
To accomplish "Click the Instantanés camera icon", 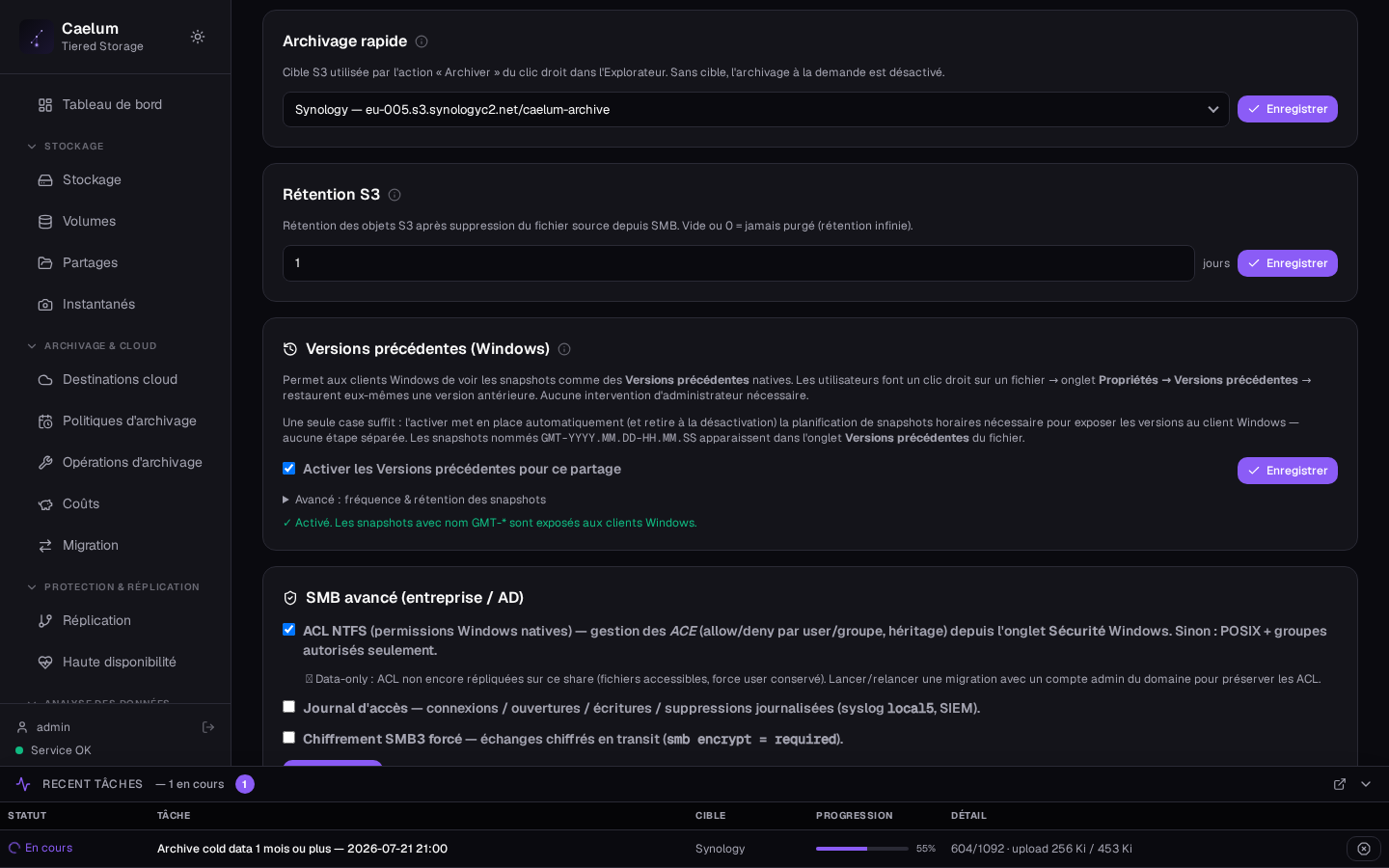I will pyautogui.click(x=45, y=305).
